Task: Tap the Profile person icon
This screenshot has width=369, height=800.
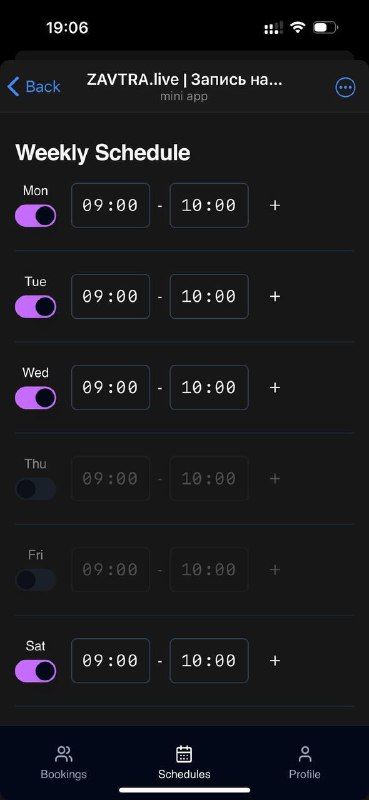Action: click(x=305, y=754)
